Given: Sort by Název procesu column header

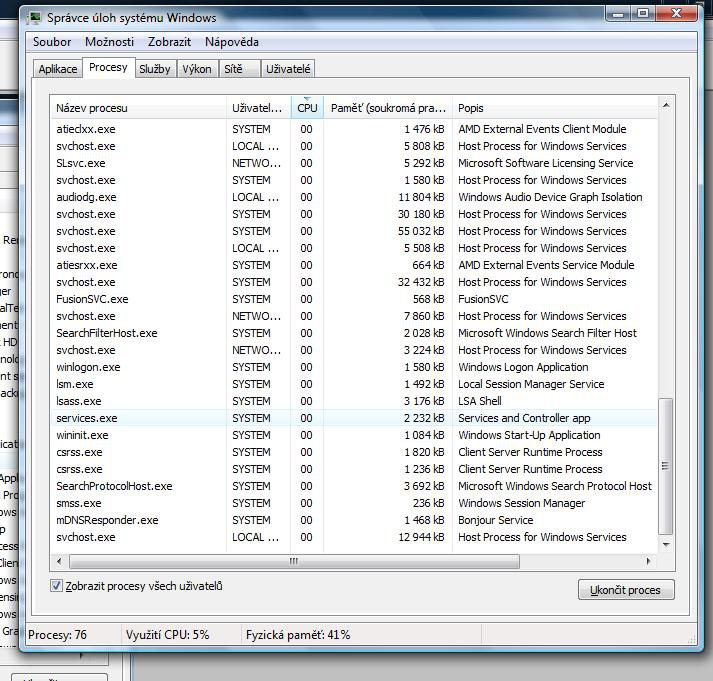Looking at the screenshot, I should point(138,108).
